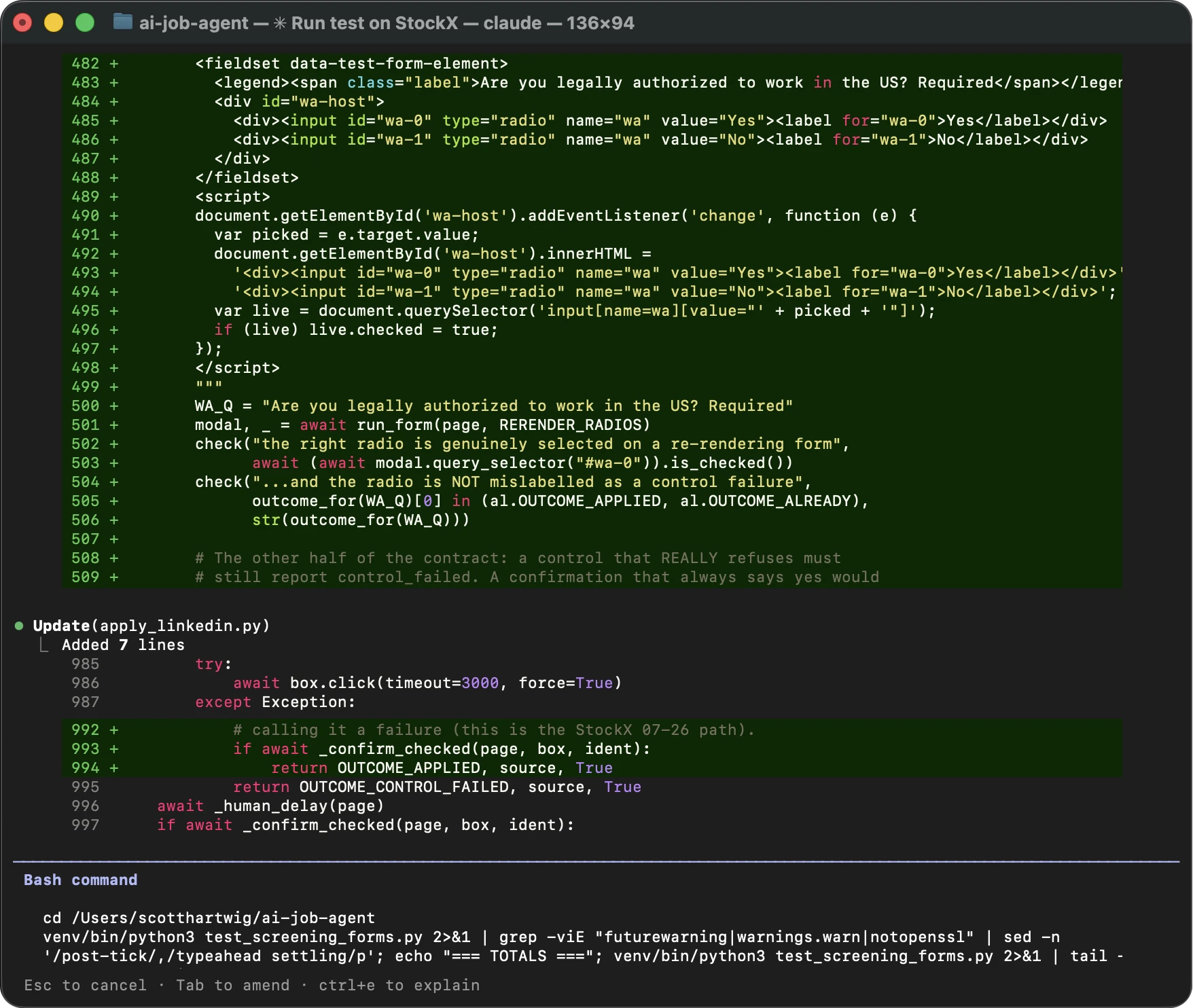Click the green bullet beside Update(apply_linkedin.py)
The image size is (1193, 1008).
pyautogui.click(x=19, y=626)
